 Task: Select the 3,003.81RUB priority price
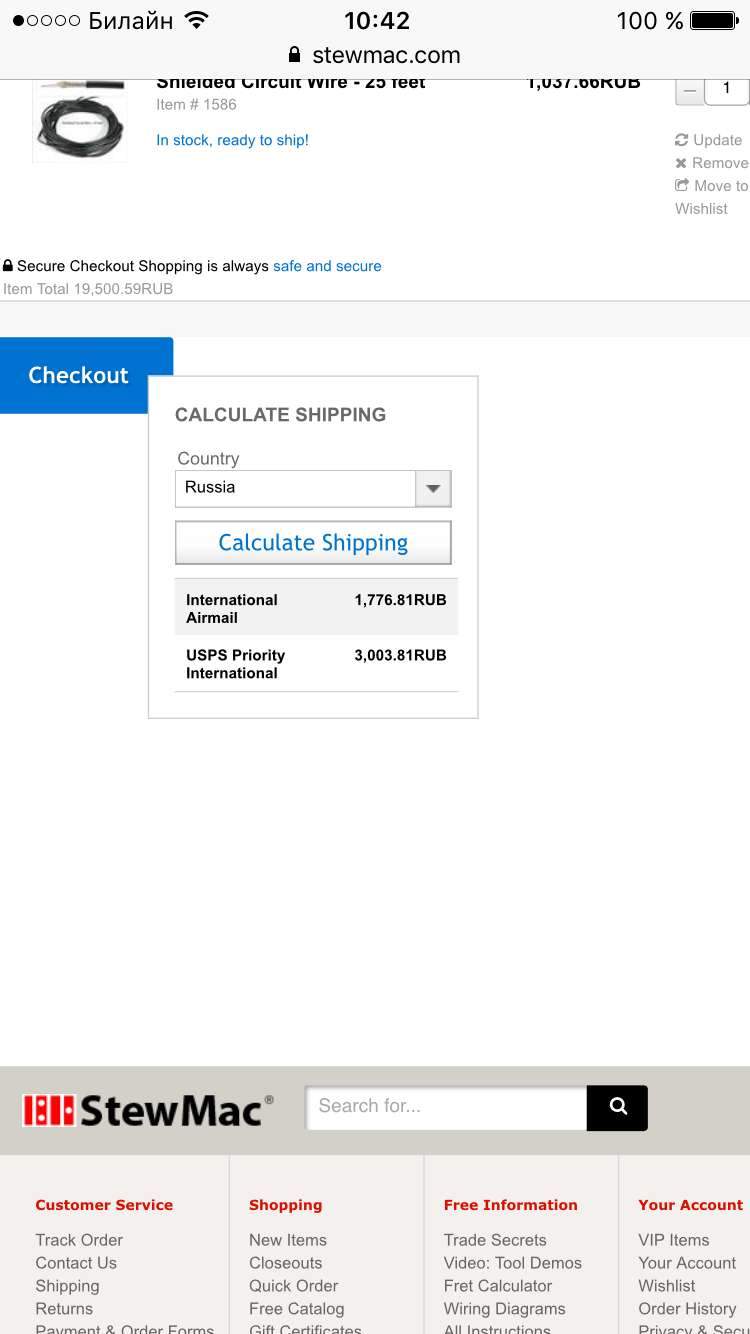[x=400, y=655]
